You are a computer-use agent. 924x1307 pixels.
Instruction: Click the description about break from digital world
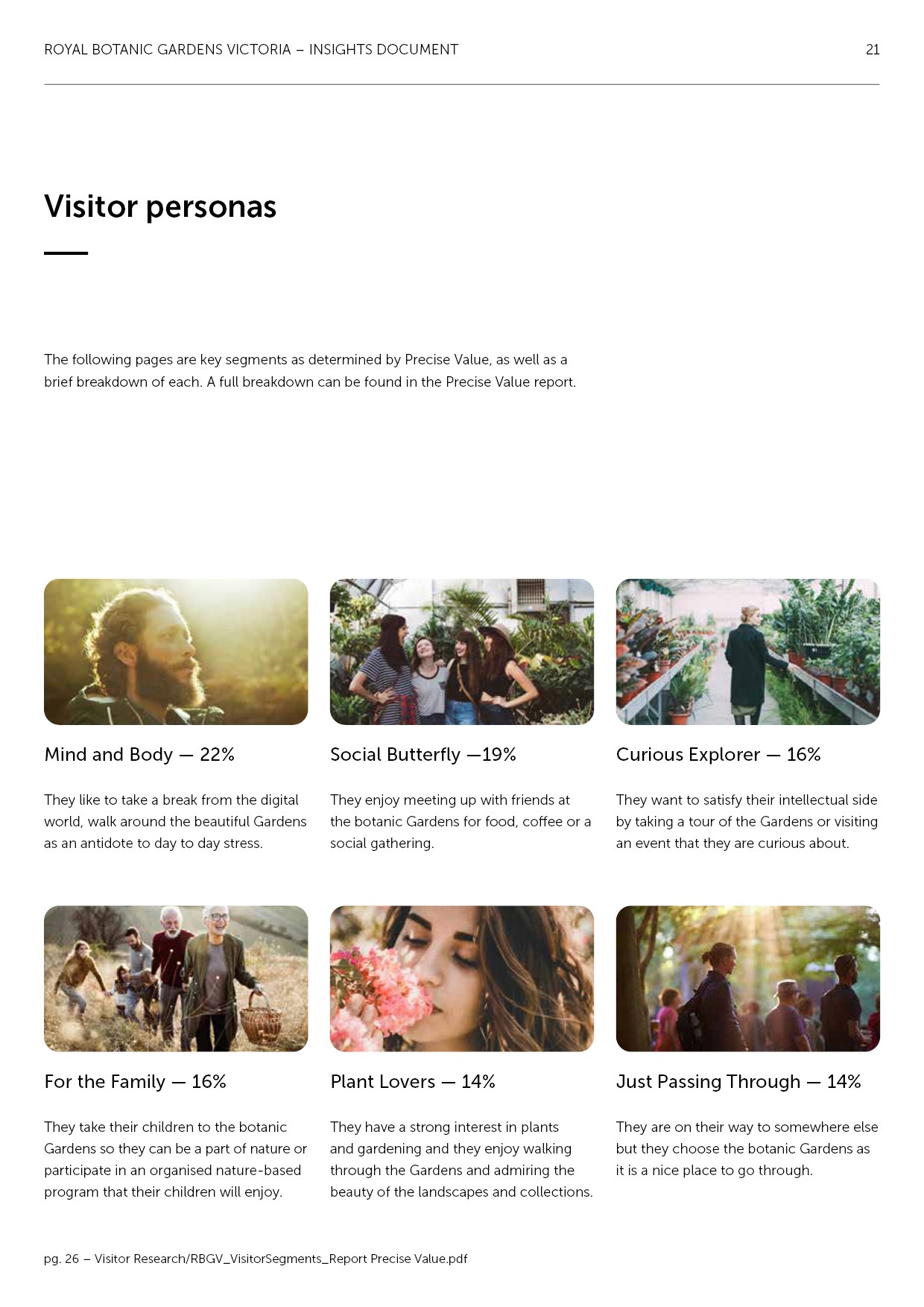click(175, 821)
